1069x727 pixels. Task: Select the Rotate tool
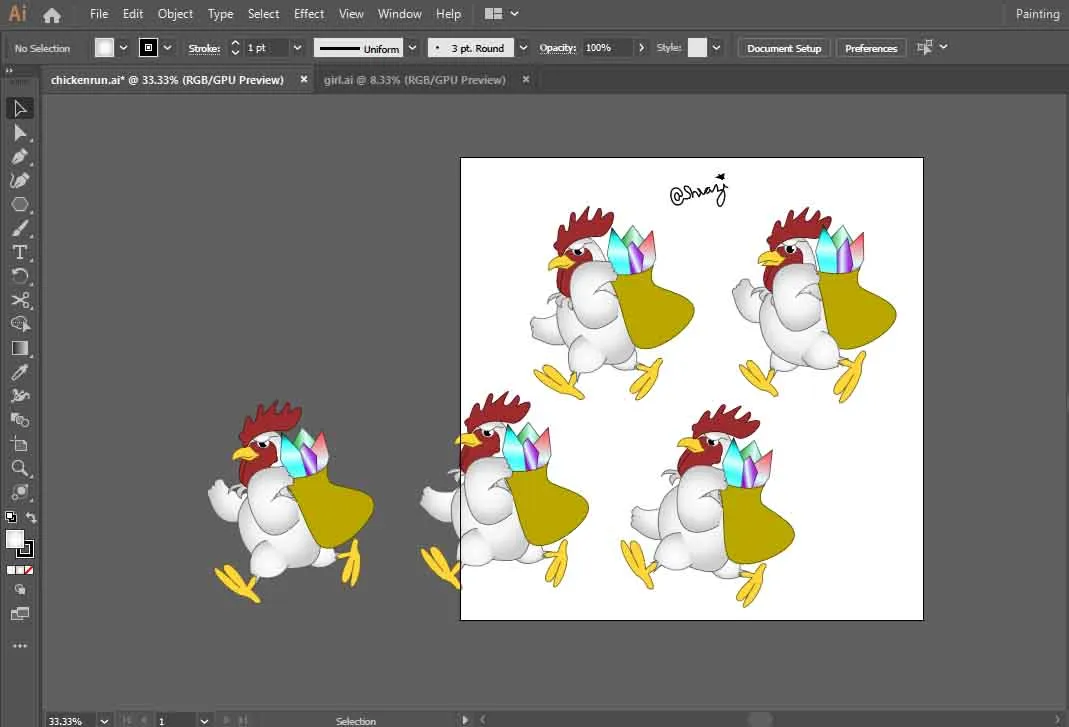pyautogui.click(x=20, y=276)
